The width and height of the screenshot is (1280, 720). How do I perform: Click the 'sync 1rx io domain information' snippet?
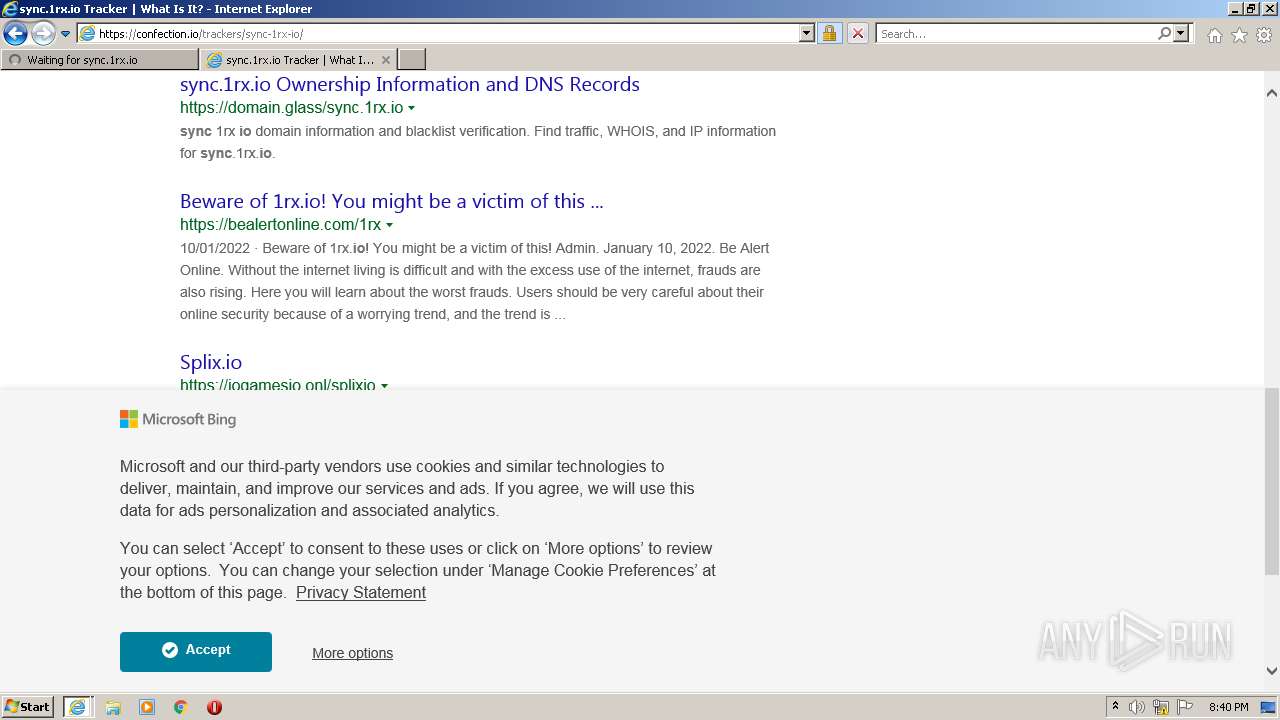pyautogui.click(x=478, y=142)
